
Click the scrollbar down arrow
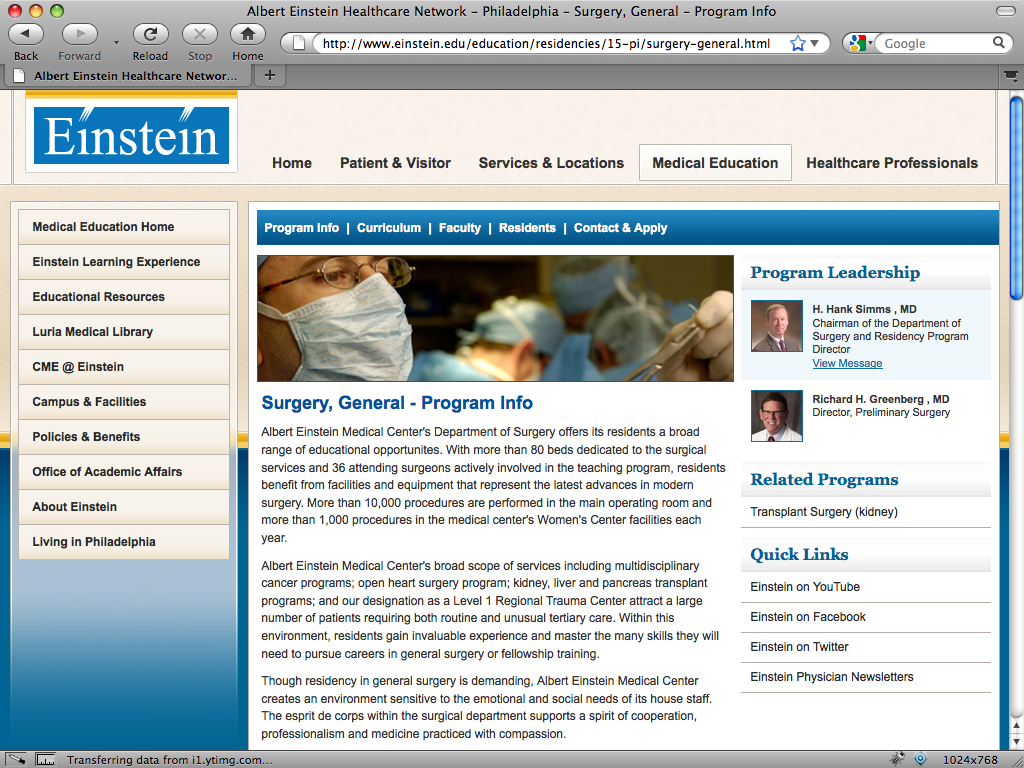1016,741
